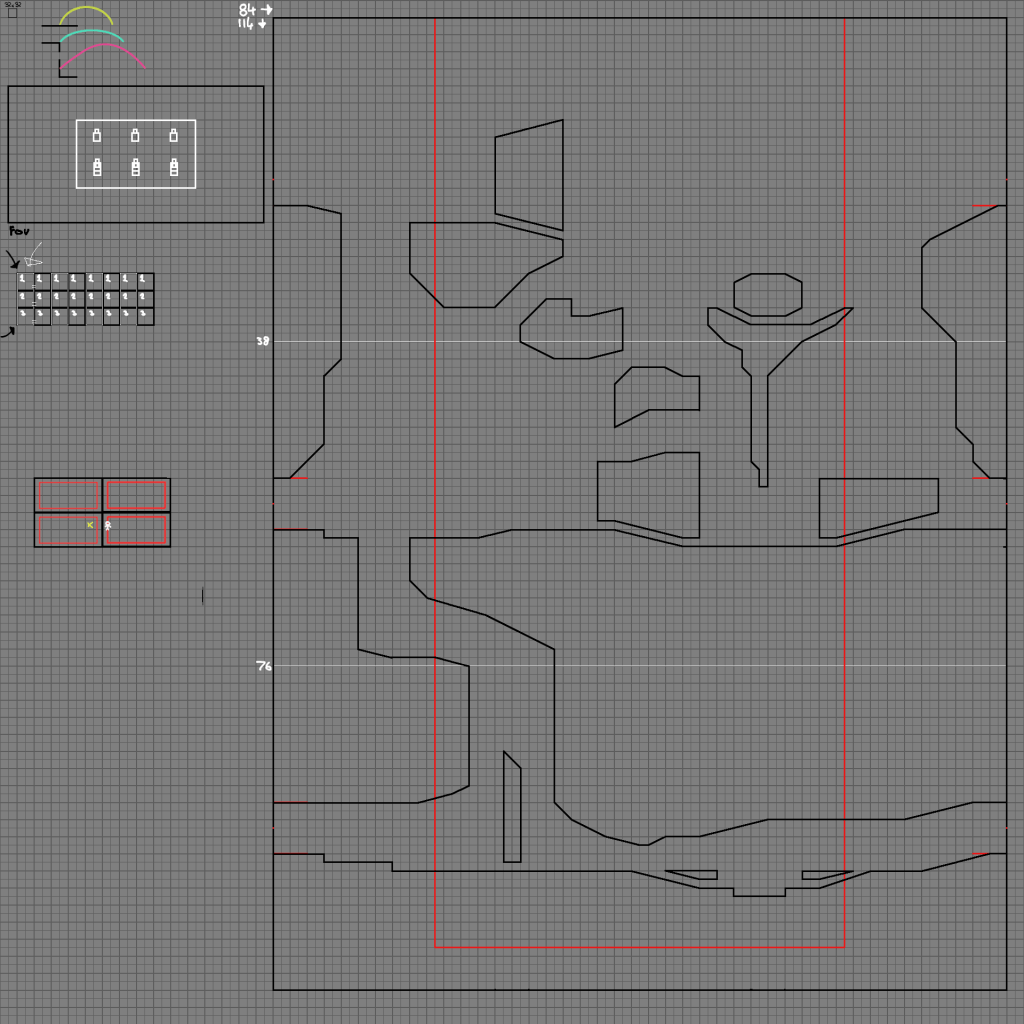Viewport: 1024px width, 1024px height.
Task: Click the "FOV" text label
Action: click(x=19, y=231)
